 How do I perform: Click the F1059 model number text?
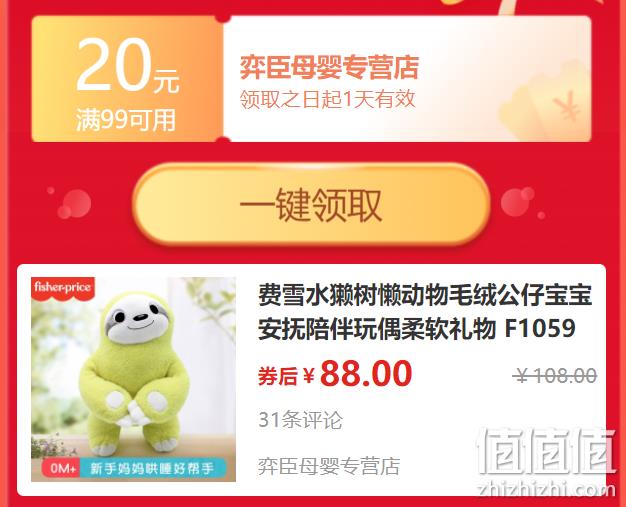(x=540, y=329)
